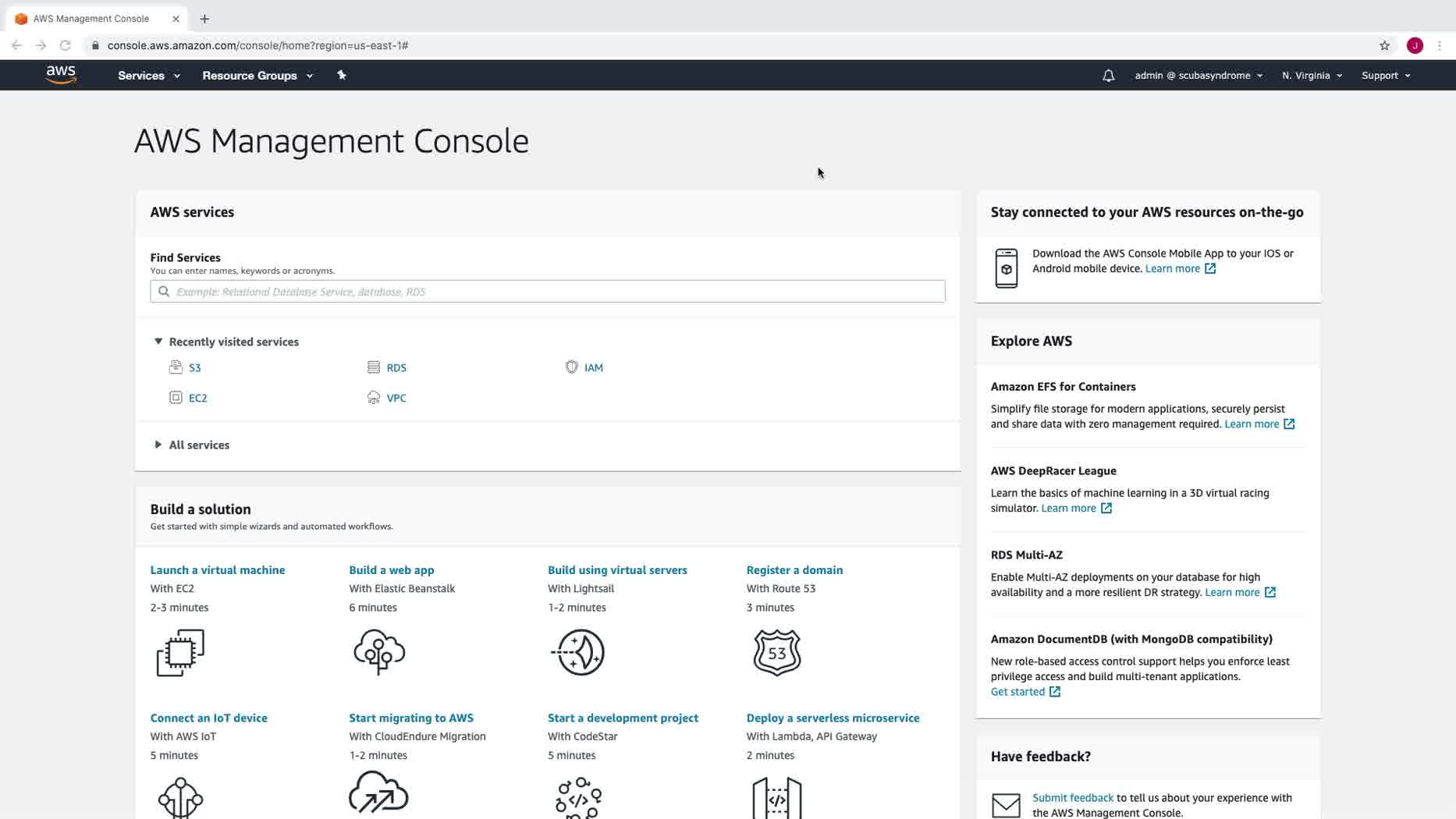Click the mobile phone app icon
1456x819 pixels.
point(1007,268)
